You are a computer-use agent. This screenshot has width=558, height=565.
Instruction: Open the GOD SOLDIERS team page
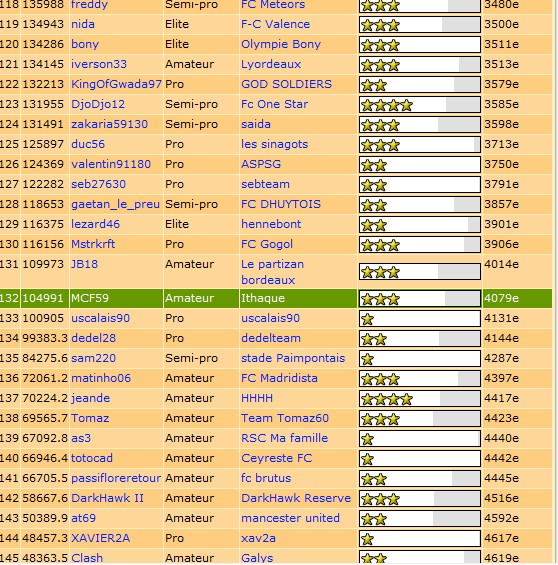[x=286, y=84]
